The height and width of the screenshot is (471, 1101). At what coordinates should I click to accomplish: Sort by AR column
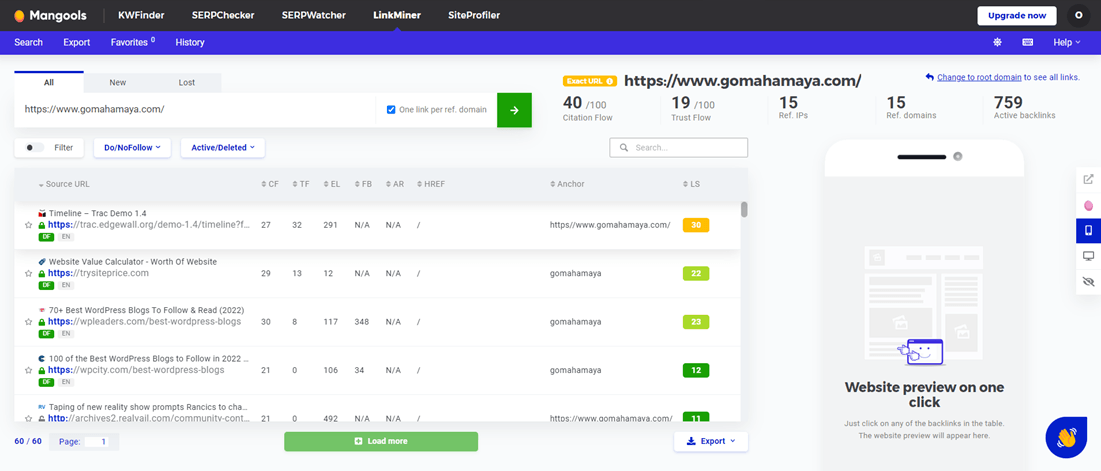395,184
